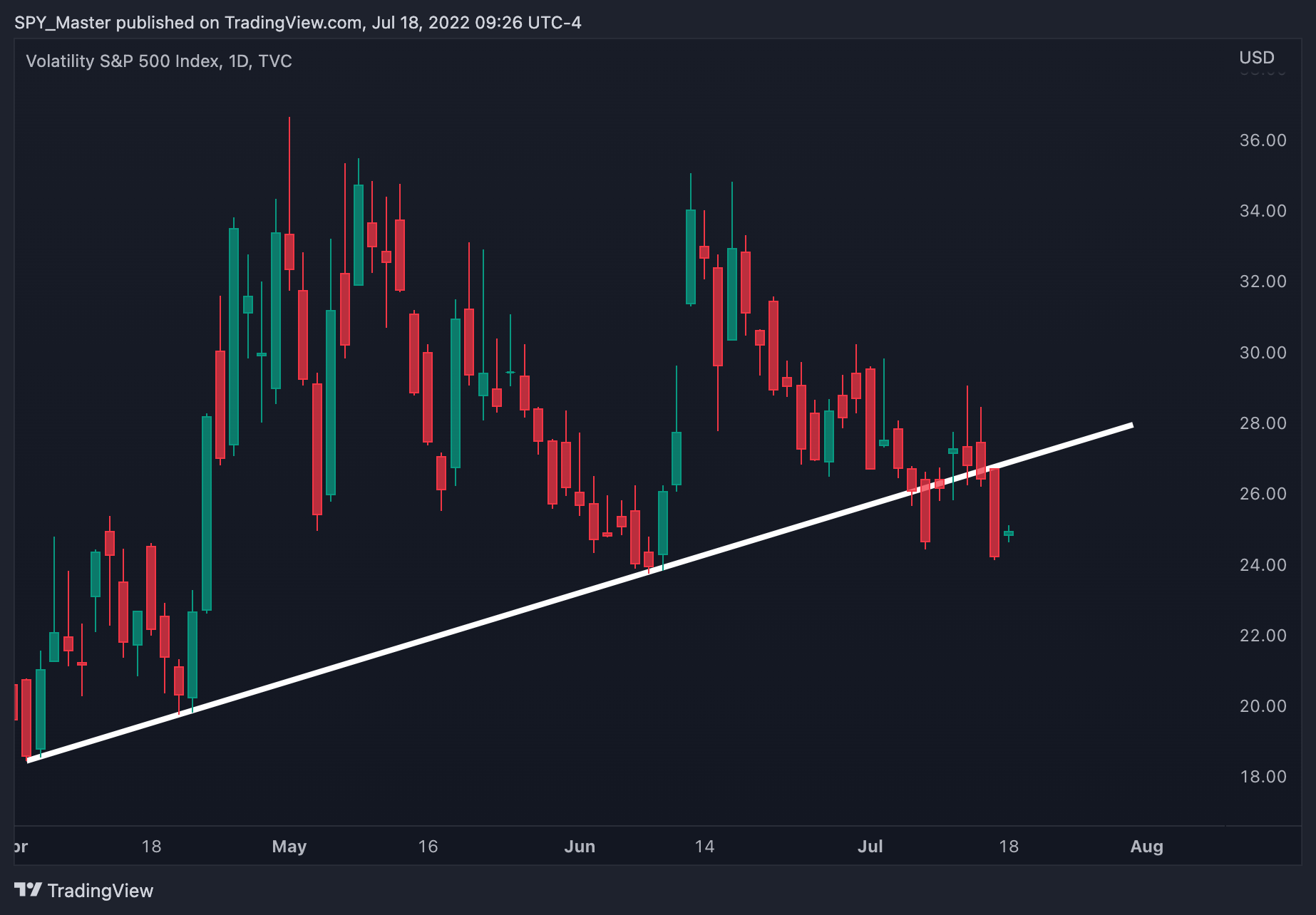Image resolution: width=1316 pixels, height=915 pixels.
Task: Click the 22.00 price axis label
Action: 1263,636
